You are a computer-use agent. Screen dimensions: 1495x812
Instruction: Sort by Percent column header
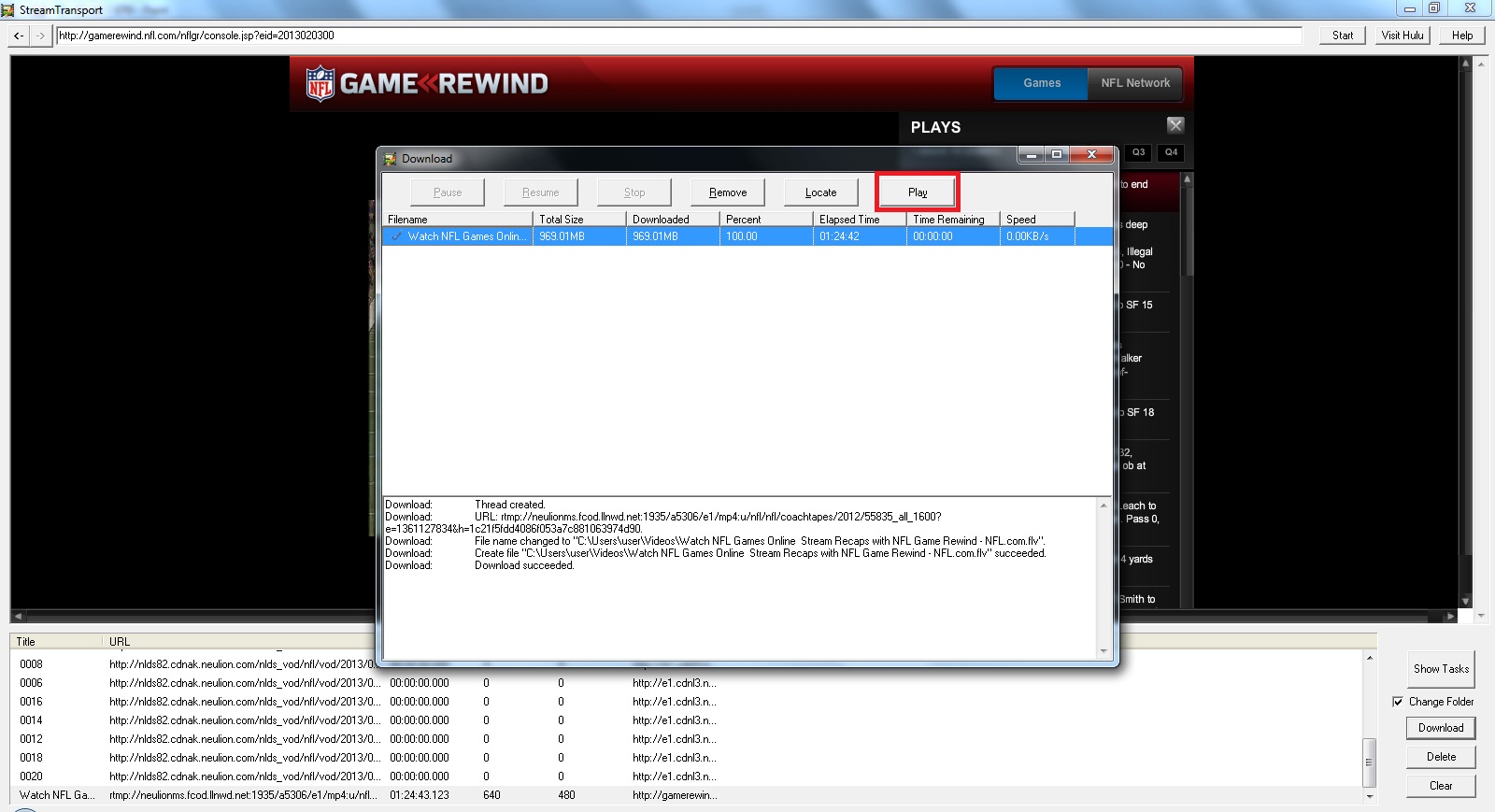[766, 220]
